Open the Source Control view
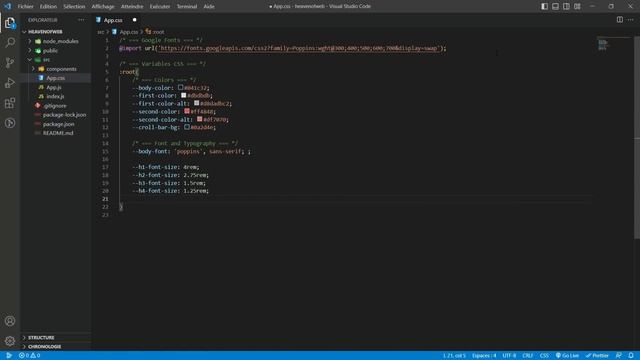Image resolution: width=640 pixels, height=360 pixels. click(x=10, y=62)
